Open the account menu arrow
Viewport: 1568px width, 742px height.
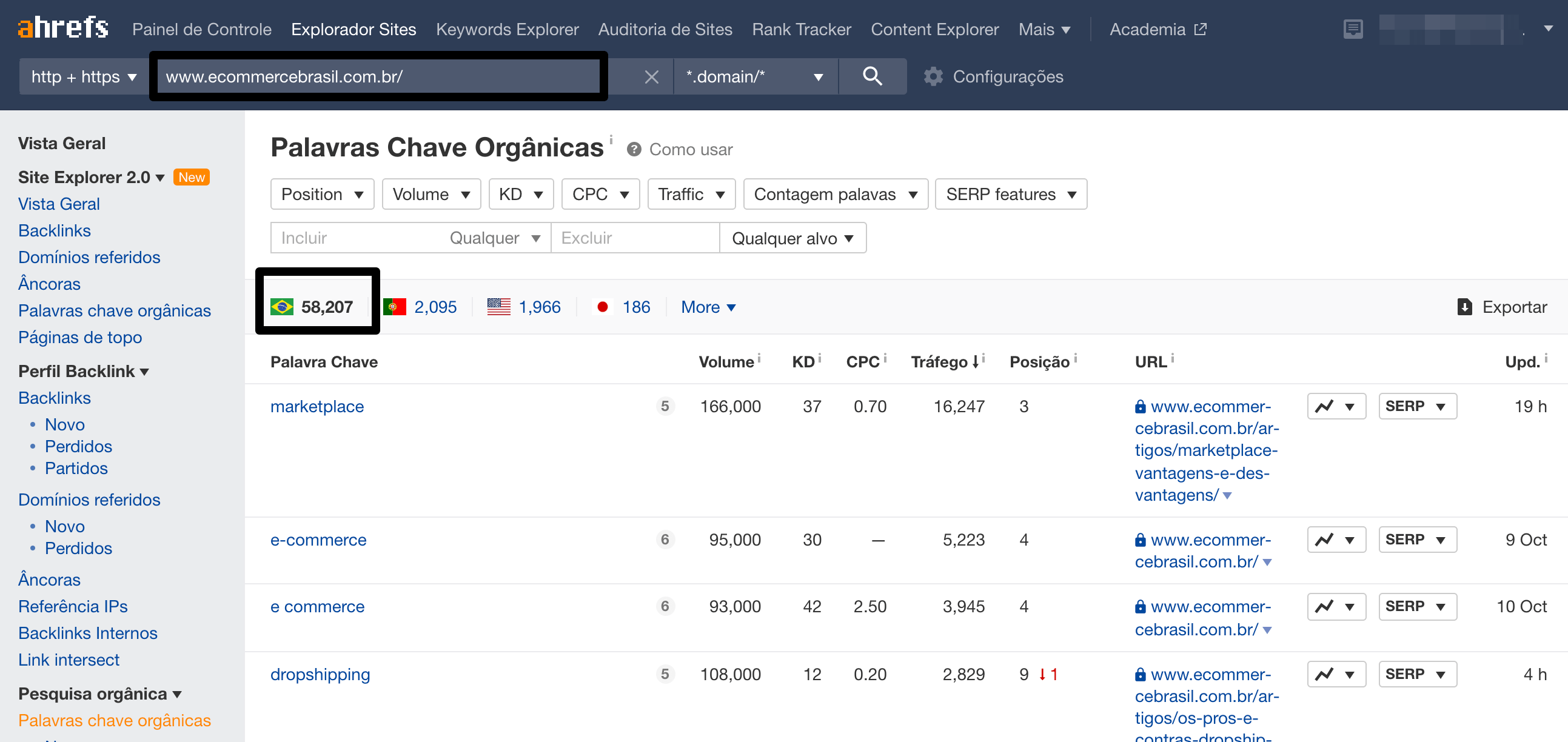tap(1549, 28)
